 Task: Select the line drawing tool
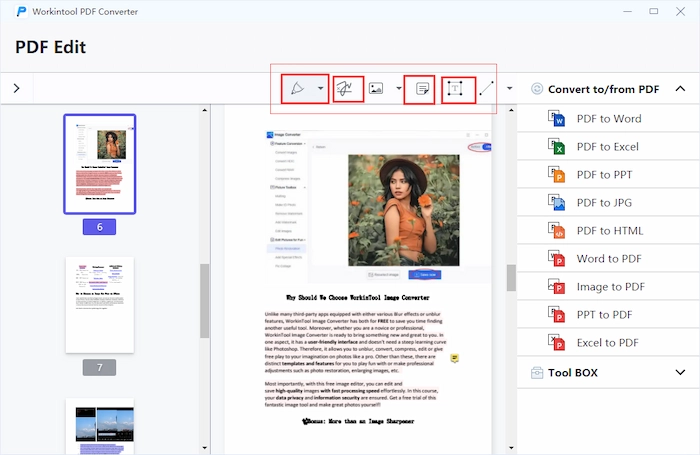pos(486,88)
